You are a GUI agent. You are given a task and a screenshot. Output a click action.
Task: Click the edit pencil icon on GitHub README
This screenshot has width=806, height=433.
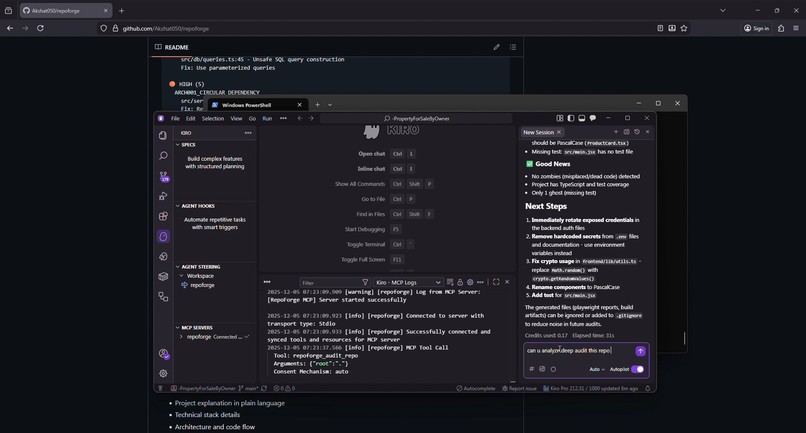[x=497, y=47]
